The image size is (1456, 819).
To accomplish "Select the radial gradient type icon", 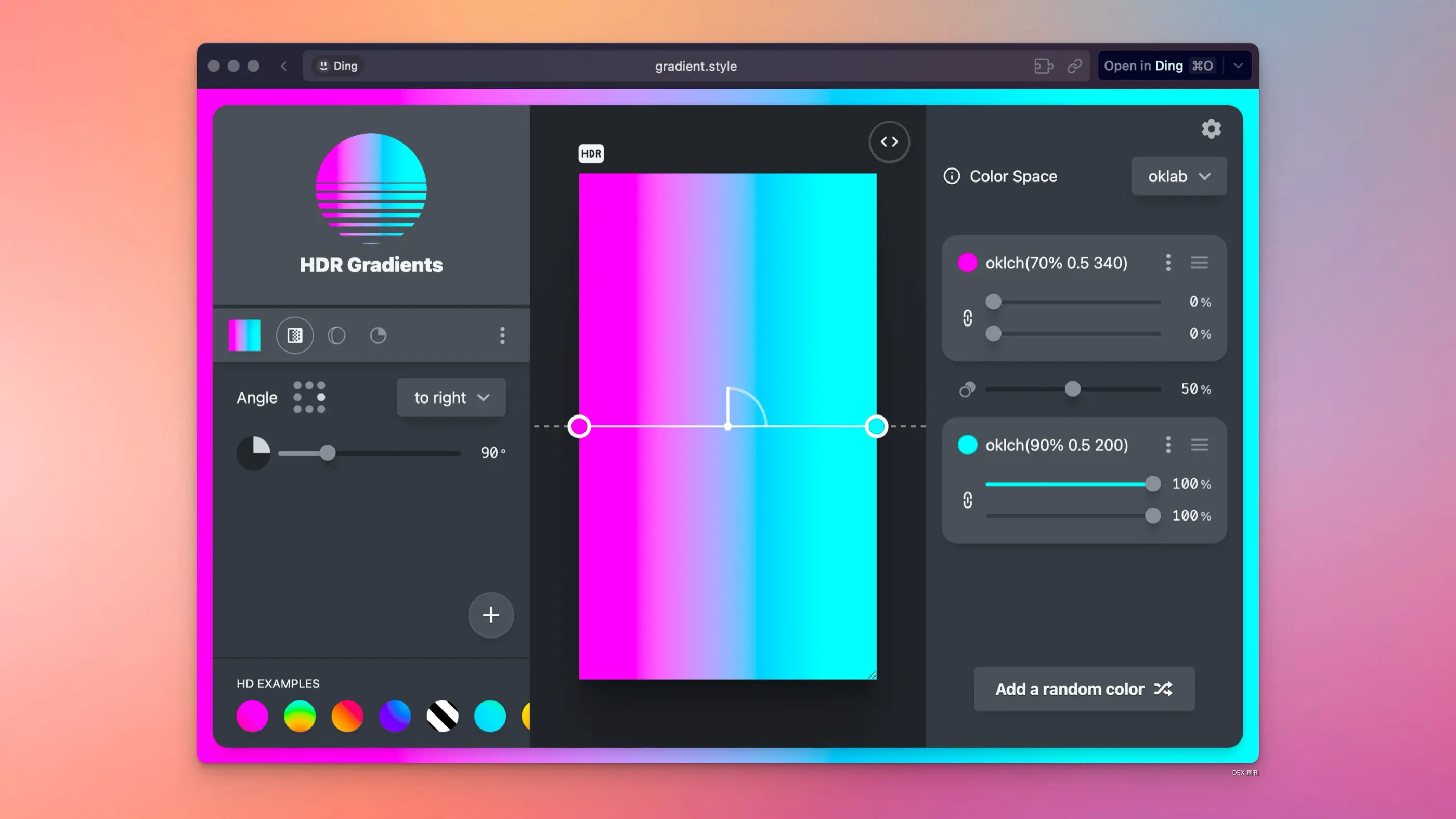I will 336,336.
